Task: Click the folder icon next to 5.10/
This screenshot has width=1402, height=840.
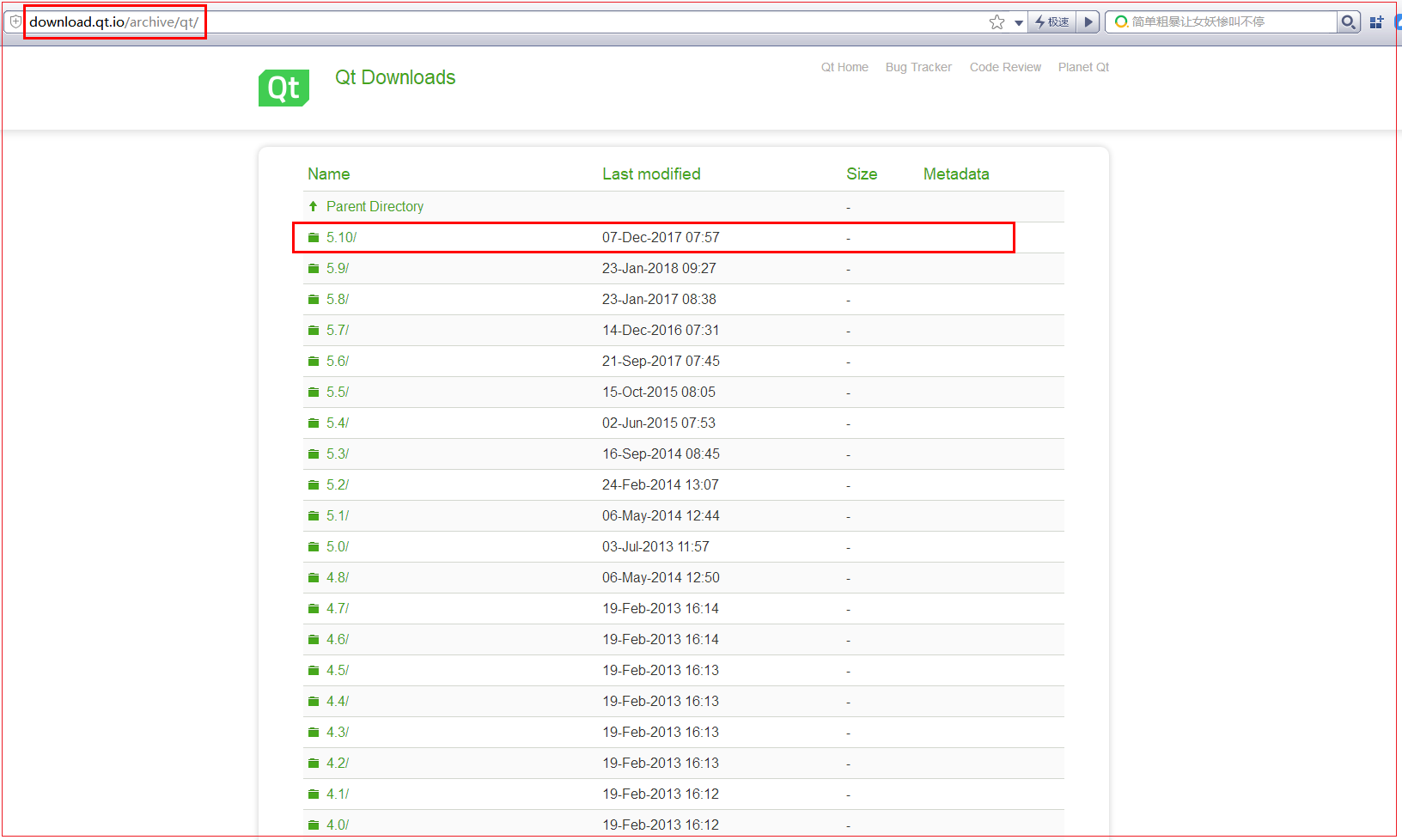Action: (314, 238)
